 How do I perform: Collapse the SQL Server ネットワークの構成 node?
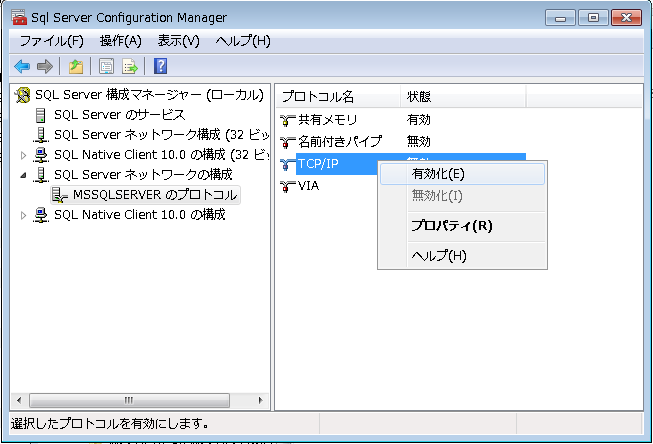pyautogui.click(x=23, y=175)
